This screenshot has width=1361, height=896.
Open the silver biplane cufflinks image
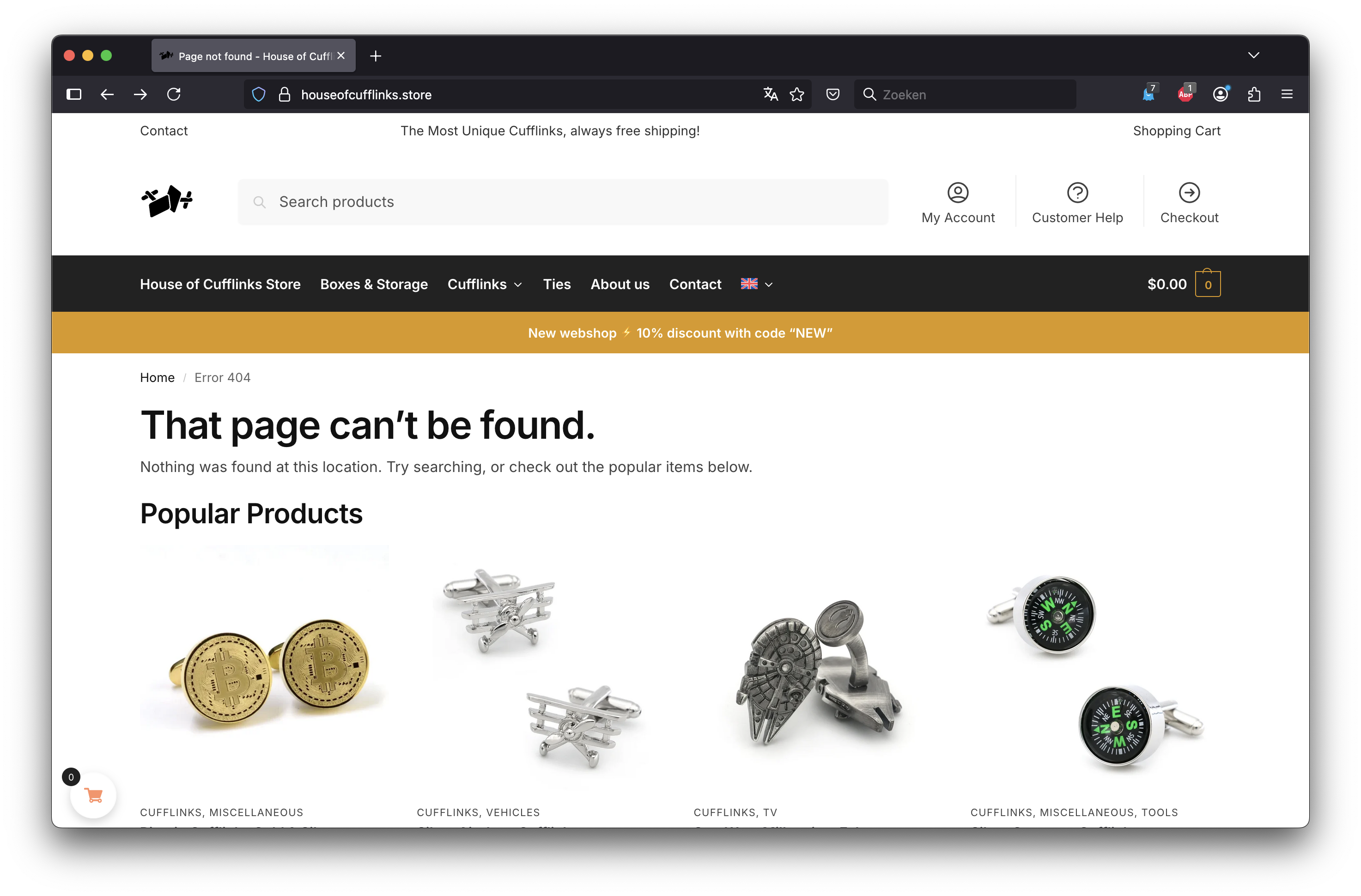(541, 669)
